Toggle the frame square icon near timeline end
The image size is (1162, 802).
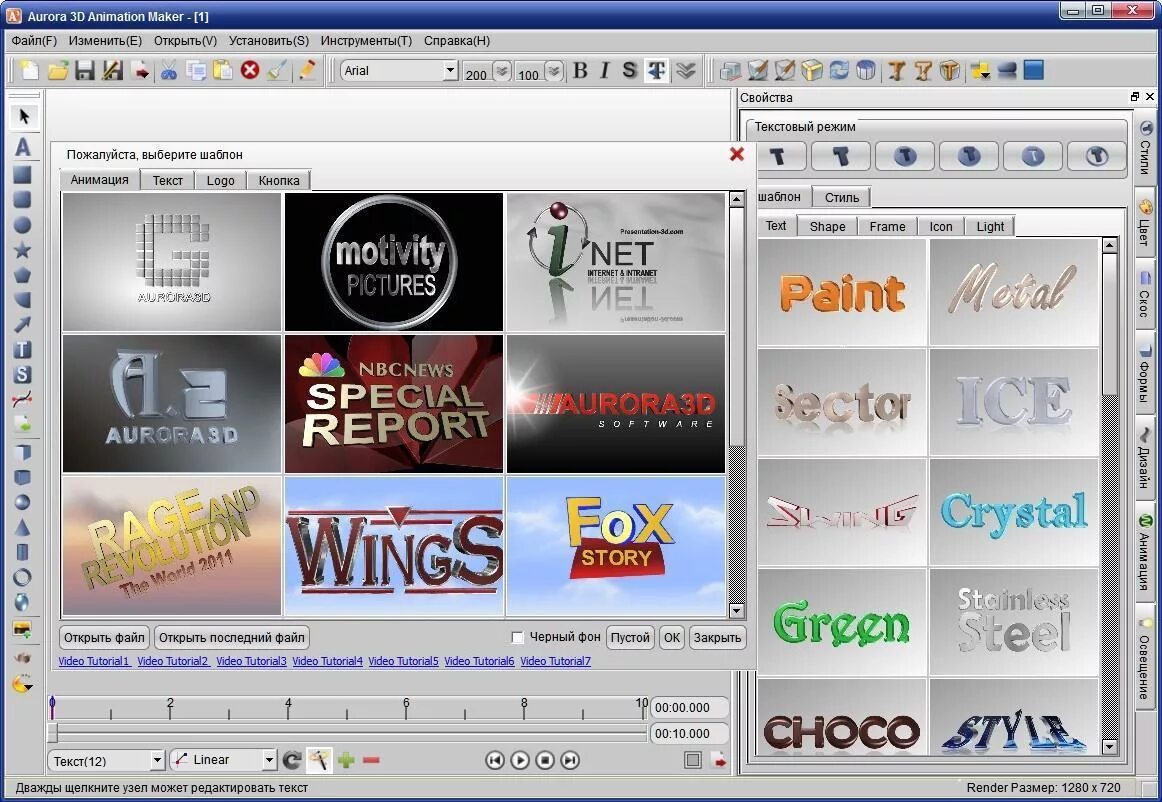pyautogui.click(x=693, y=760)
